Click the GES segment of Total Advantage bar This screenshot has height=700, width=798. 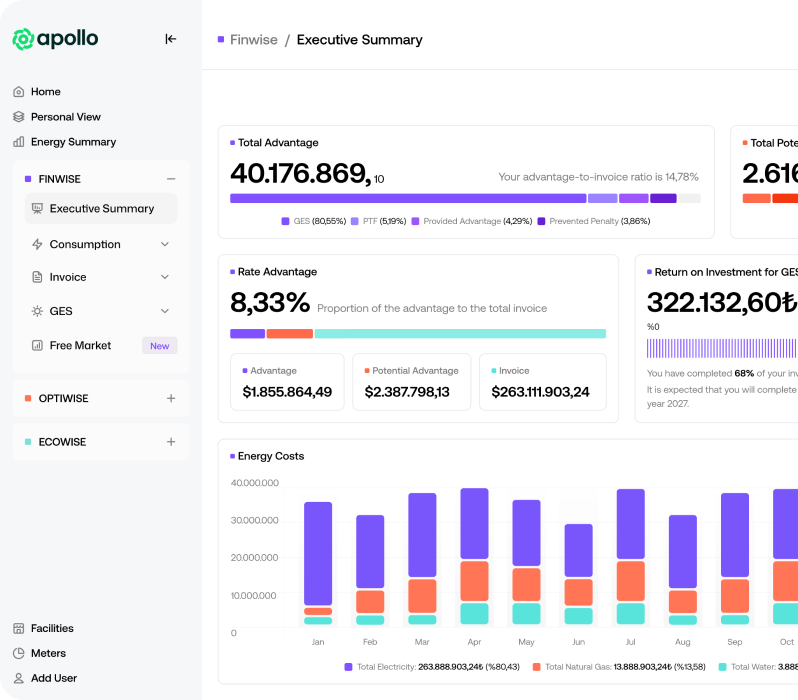tap(407, 198)
